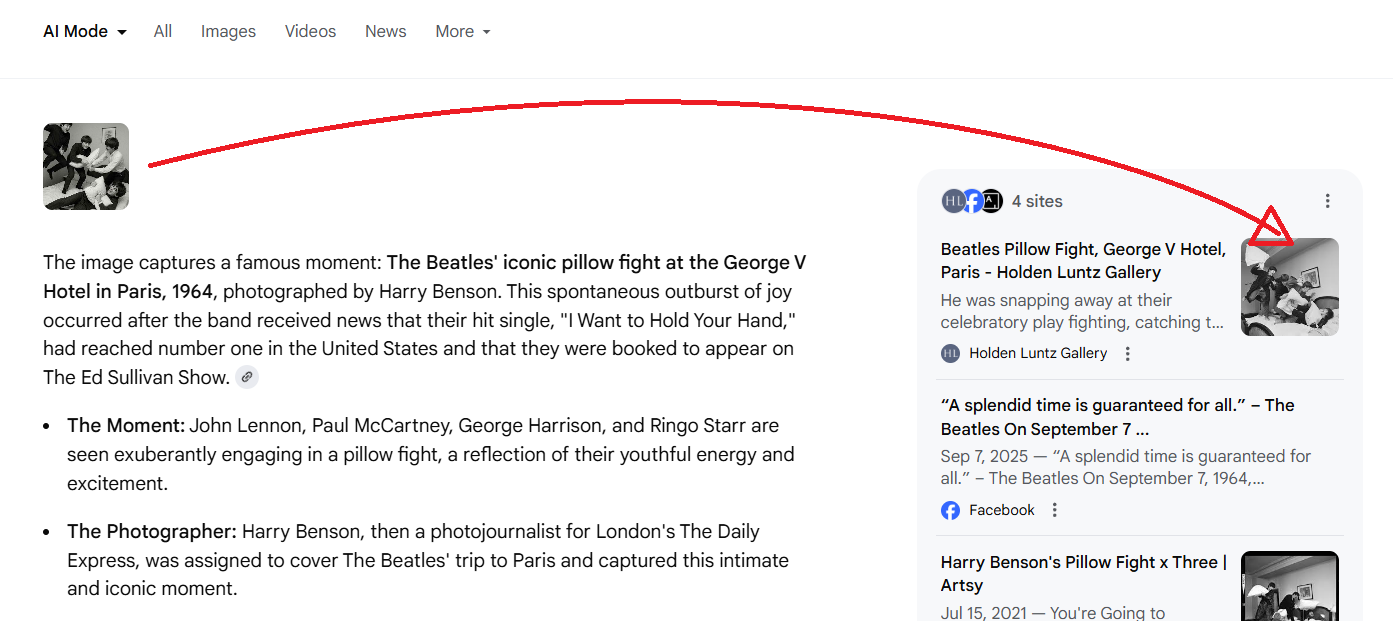The height and width of the screenshot is (621, 1393).
Task: Click the Sep 7, 2025 snippet text
Action: 1126,467
